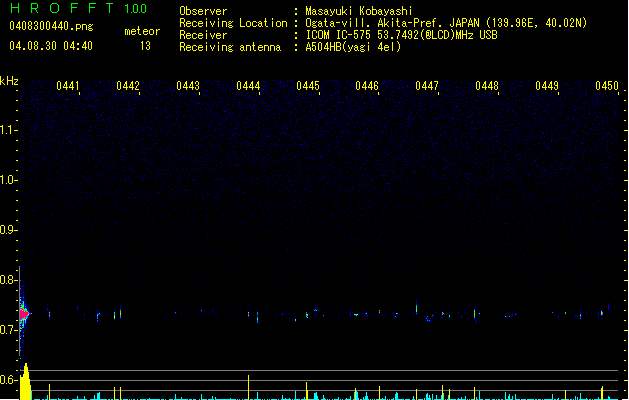Click the 0.7 kHz axis label
This screenshot has width=629, height=400.
(x=8, y=330)
